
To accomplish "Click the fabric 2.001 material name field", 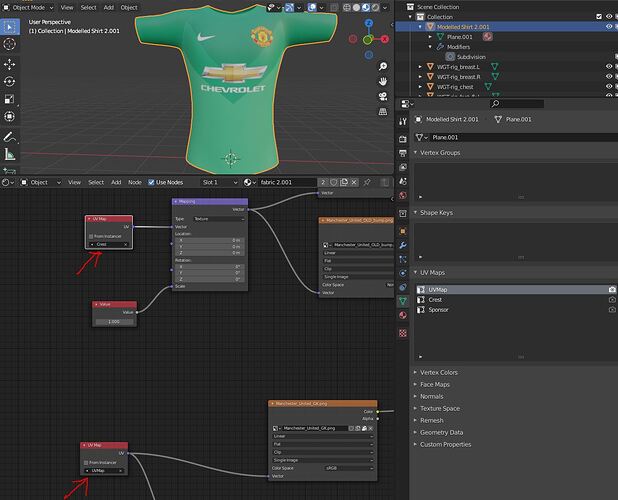I will 287,182.
